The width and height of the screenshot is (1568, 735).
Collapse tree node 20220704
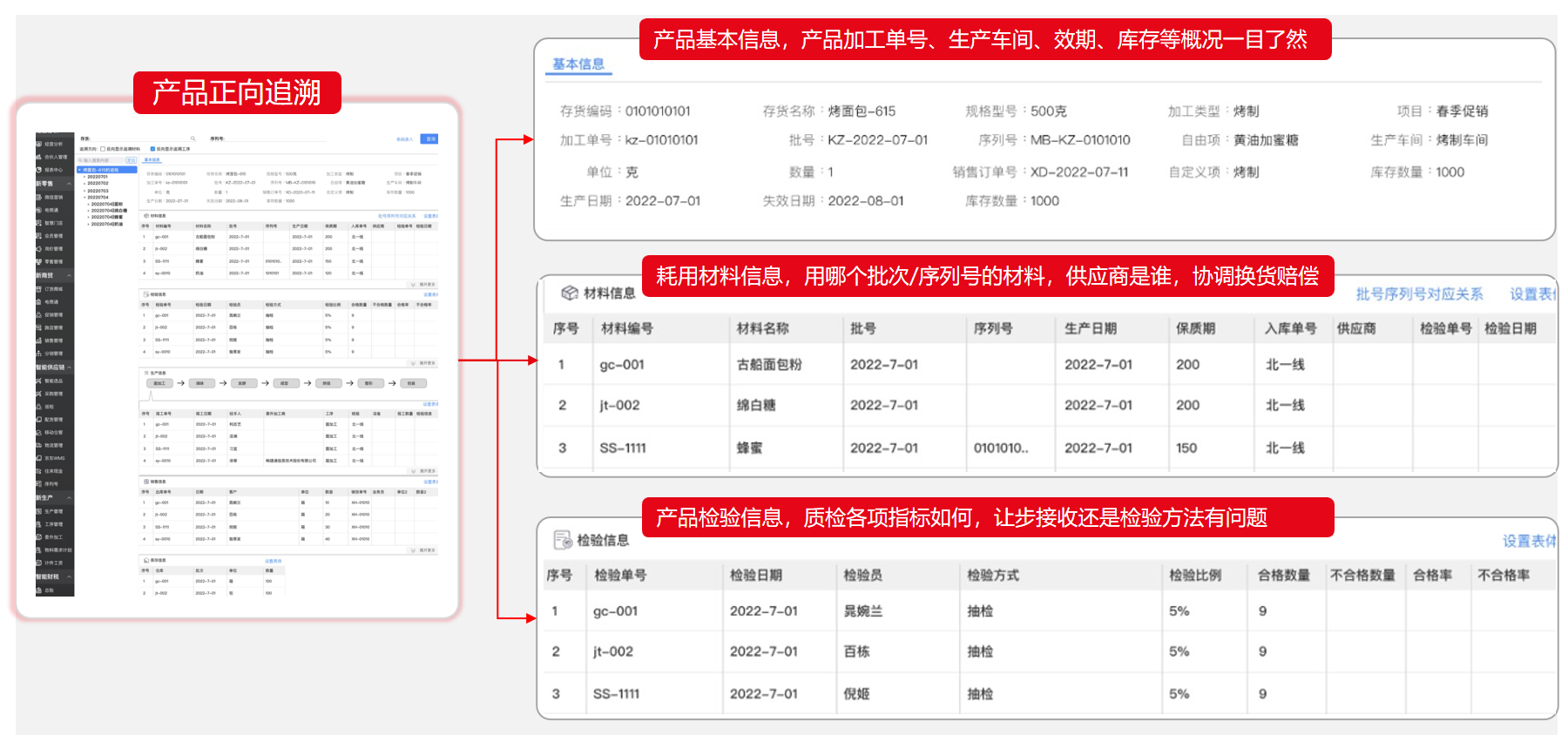point(84,198)
